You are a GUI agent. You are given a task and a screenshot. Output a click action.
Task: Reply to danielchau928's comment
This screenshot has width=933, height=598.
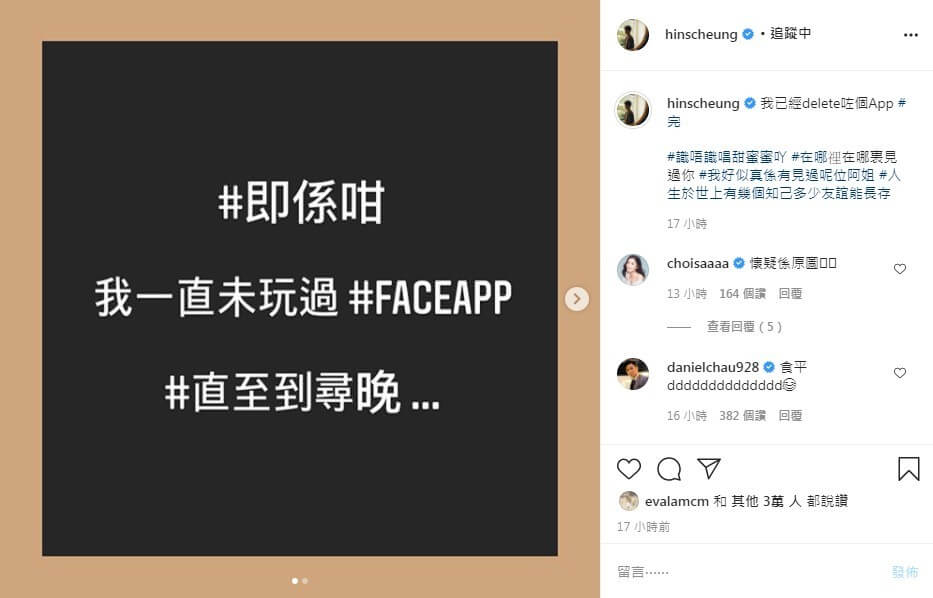[790, 416]
